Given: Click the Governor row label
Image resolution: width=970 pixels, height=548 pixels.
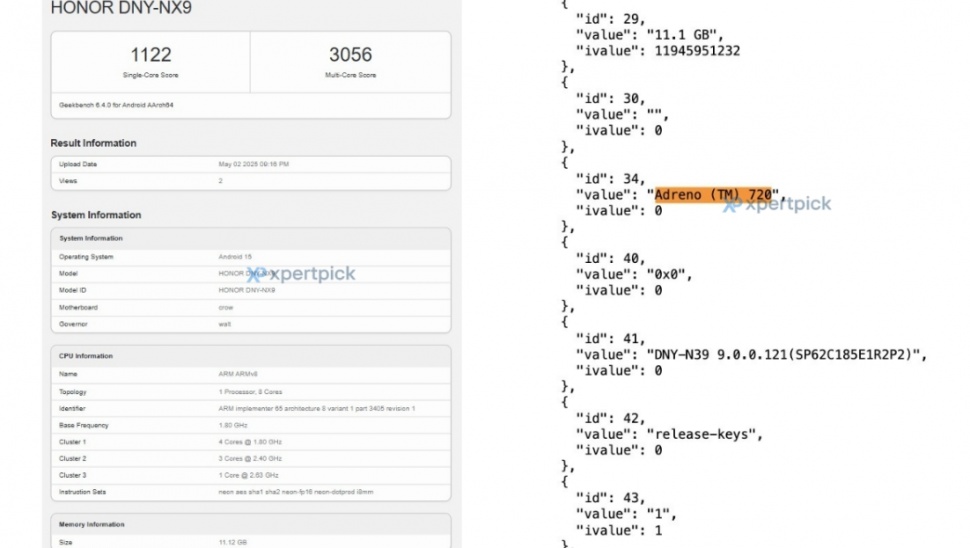Looking at the screenshot, I should pyautogui.click(x=73, y=324).
